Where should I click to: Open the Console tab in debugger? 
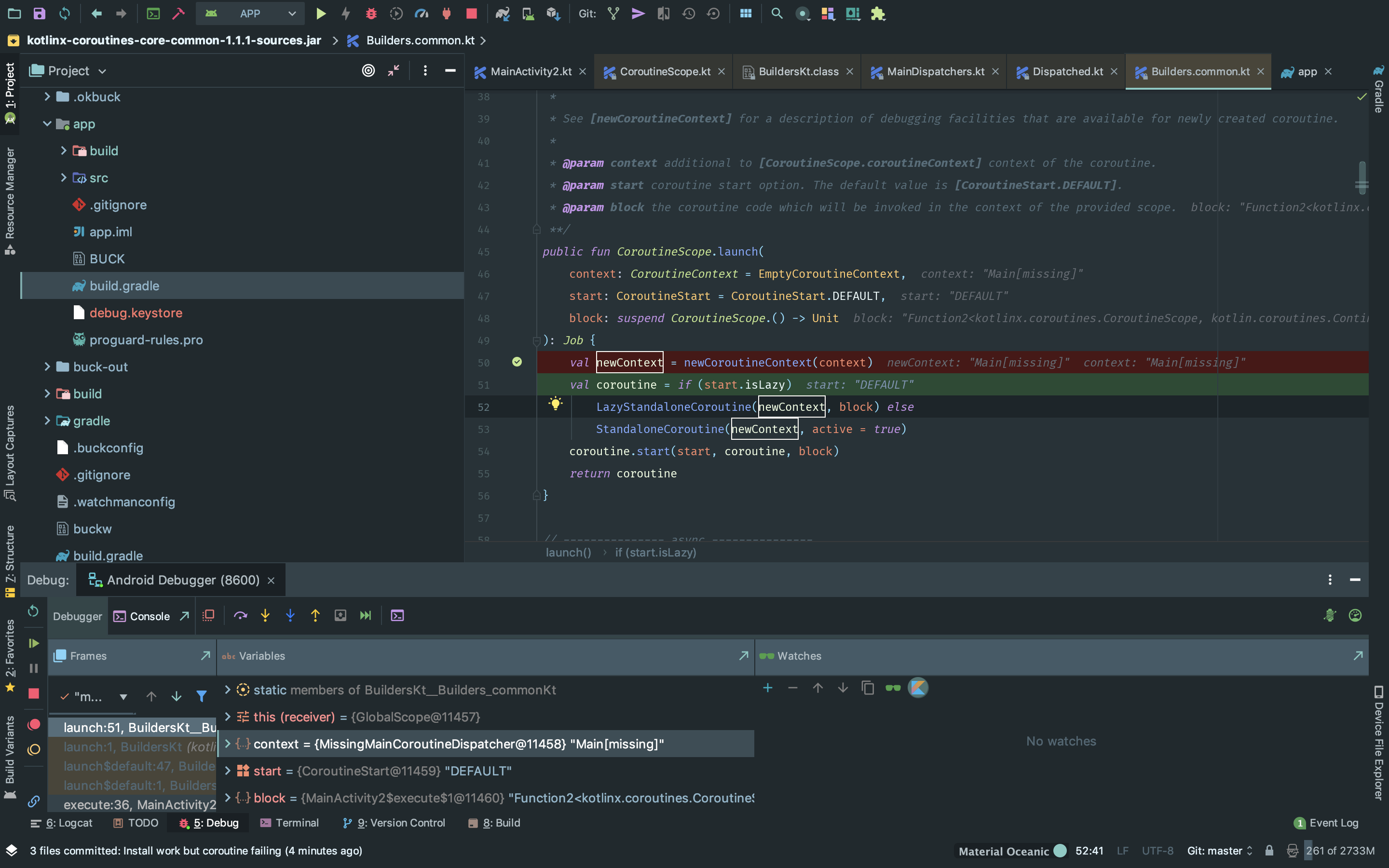149,616
